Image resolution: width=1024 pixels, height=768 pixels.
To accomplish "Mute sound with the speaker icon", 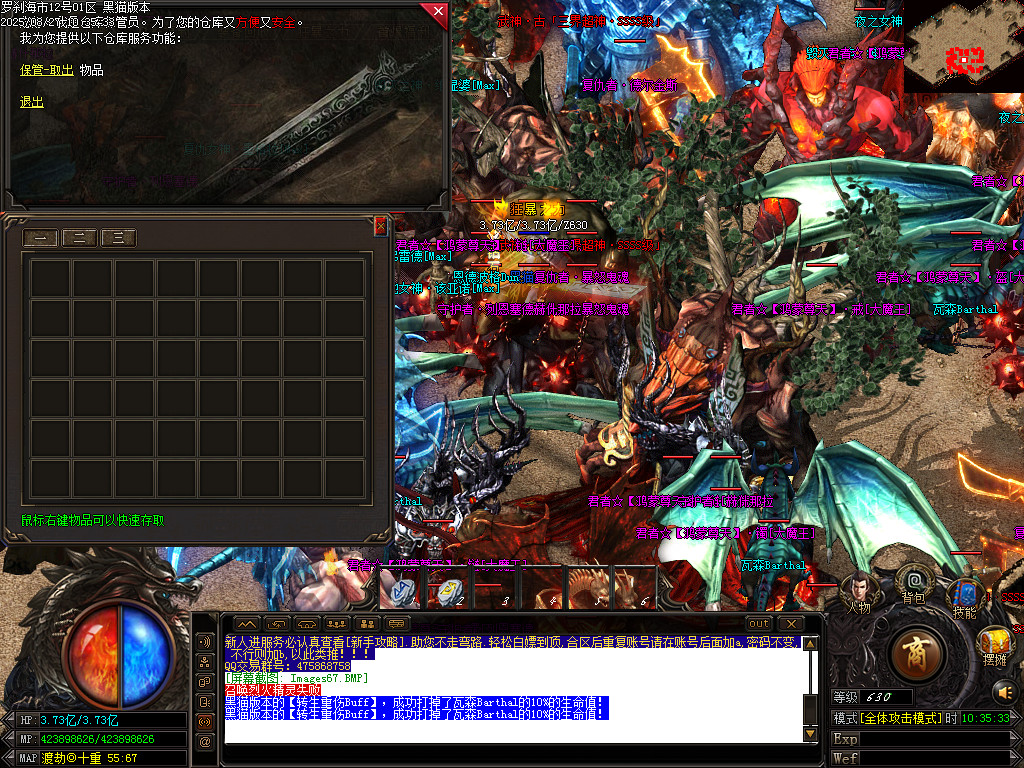I will pos(1003,691).
